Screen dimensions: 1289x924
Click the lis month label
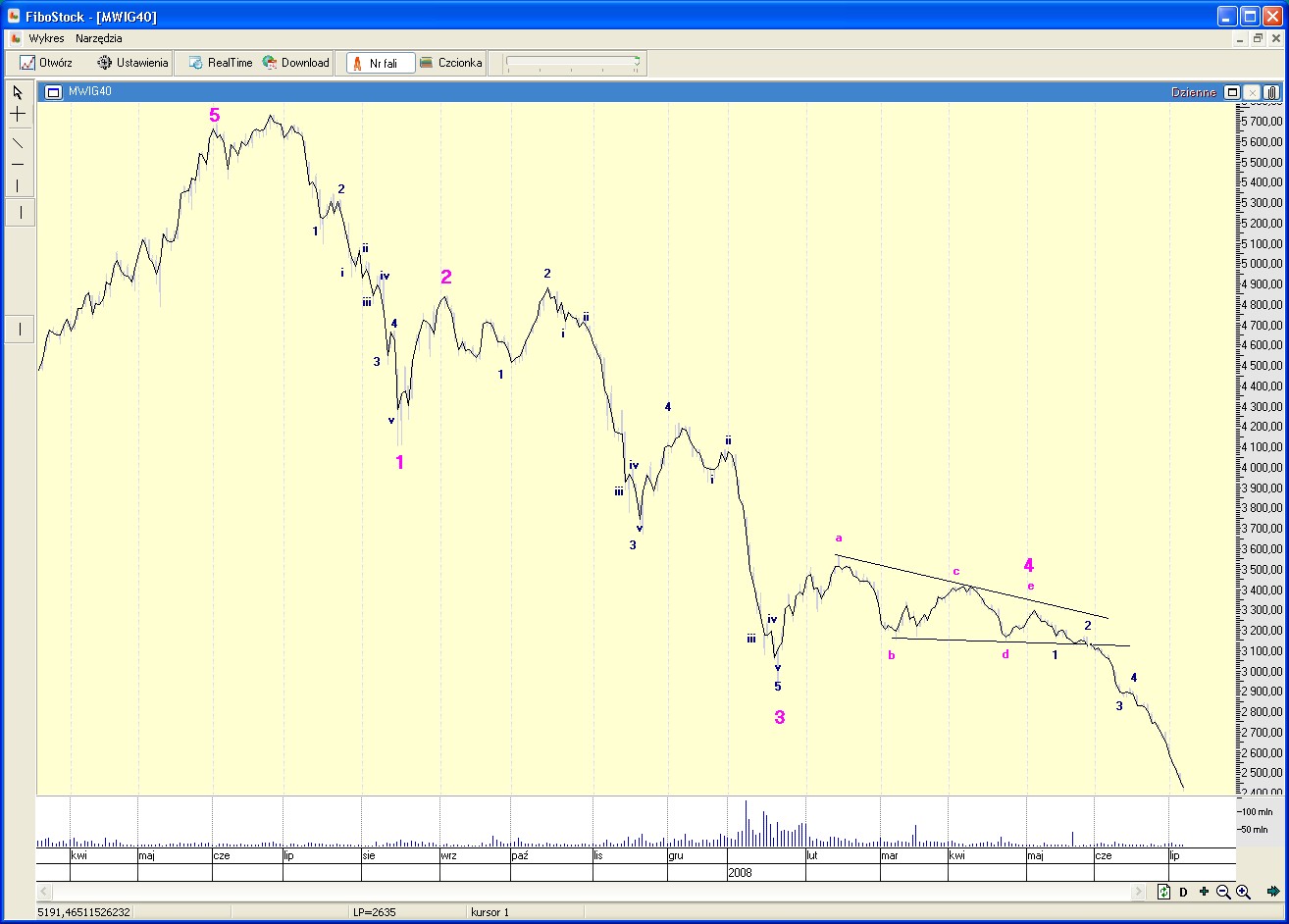pos(597,855)
